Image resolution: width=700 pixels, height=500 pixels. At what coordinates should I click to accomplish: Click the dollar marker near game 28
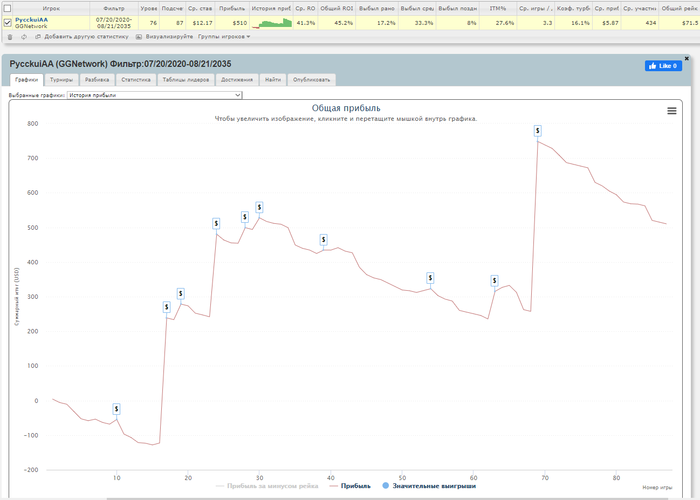(245, 217)
